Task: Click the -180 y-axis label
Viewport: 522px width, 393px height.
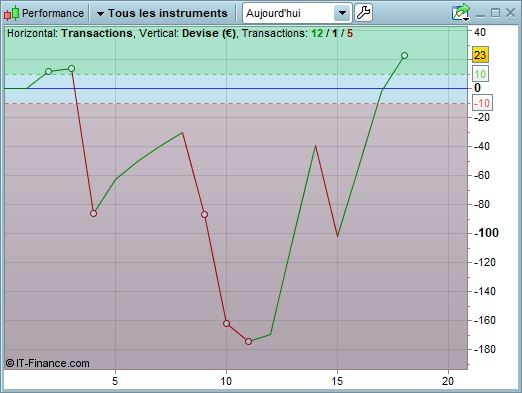Action: pyautogui.click(x=484, y=349)
